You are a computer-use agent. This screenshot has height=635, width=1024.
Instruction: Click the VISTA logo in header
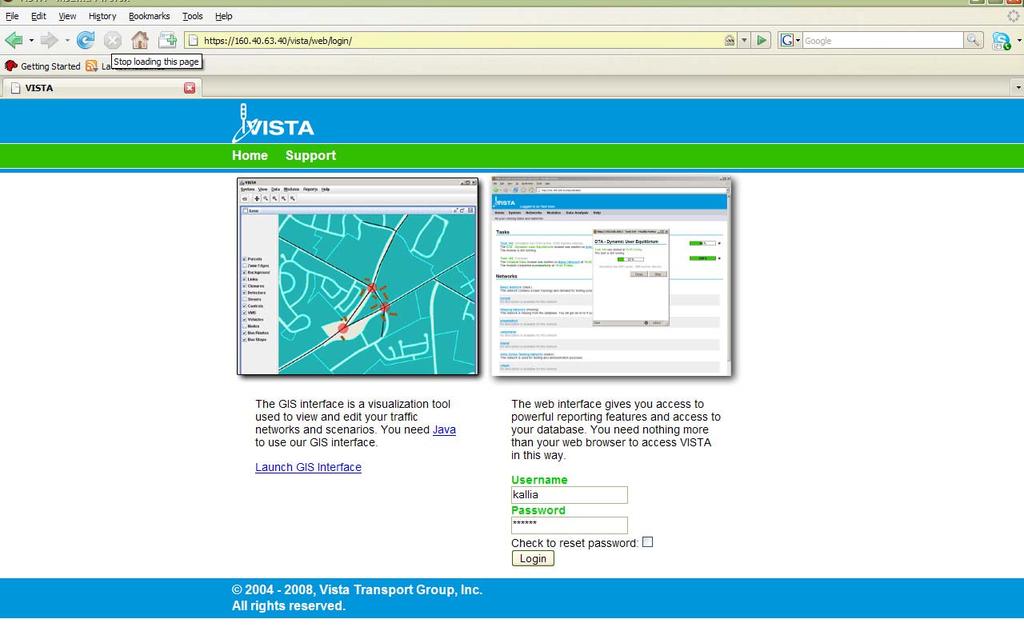point(273,123)
